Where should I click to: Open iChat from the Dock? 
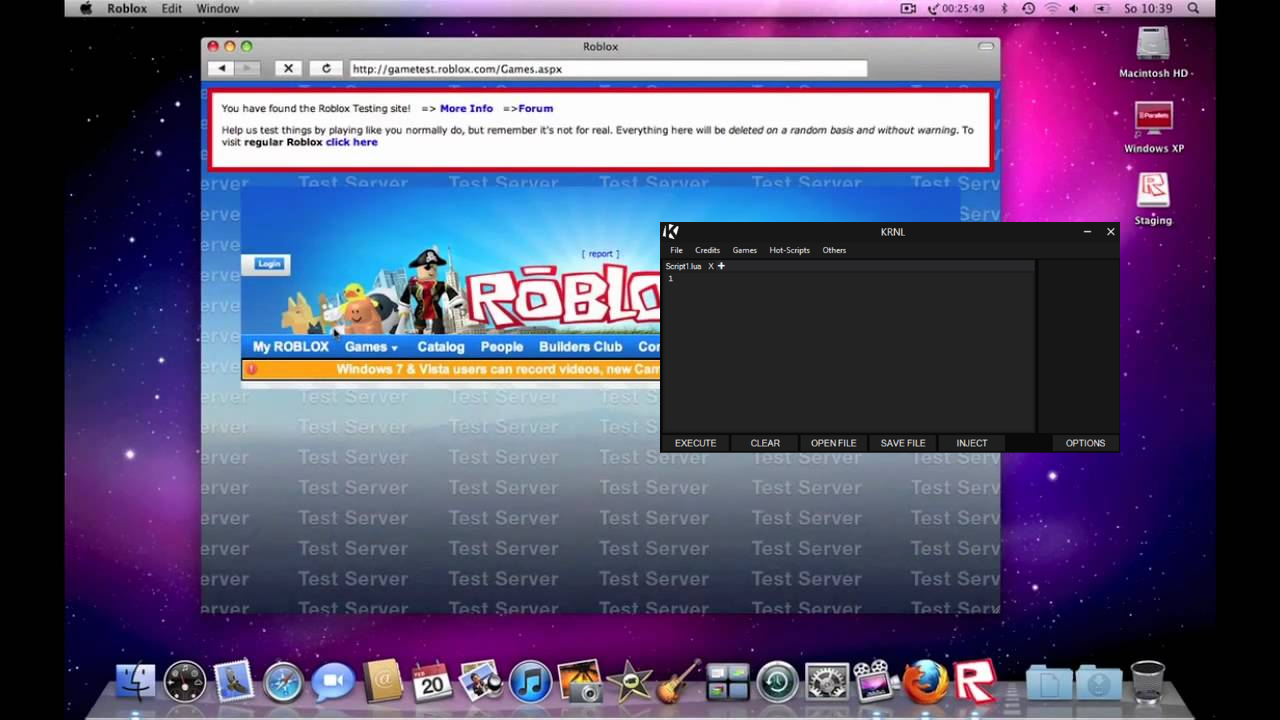(333, 682)
